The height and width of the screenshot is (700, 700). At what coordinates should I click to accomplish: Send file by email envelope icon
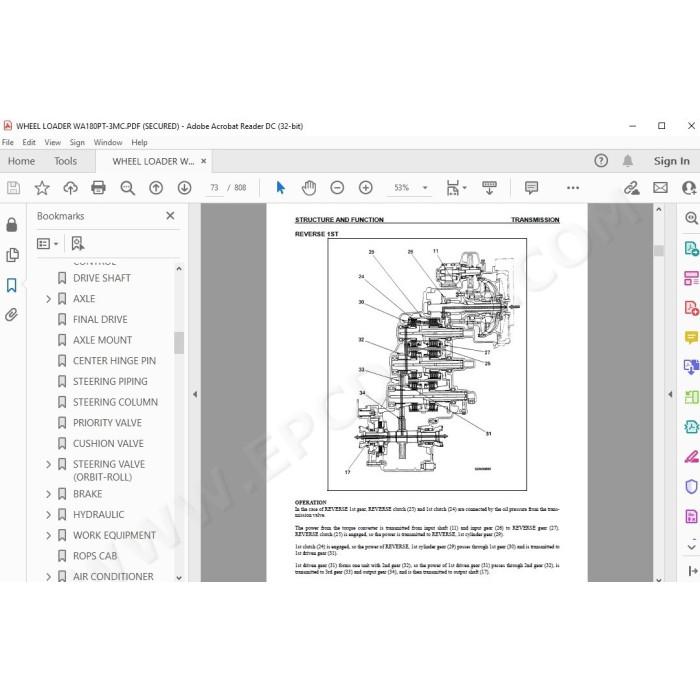coord(660,188)
